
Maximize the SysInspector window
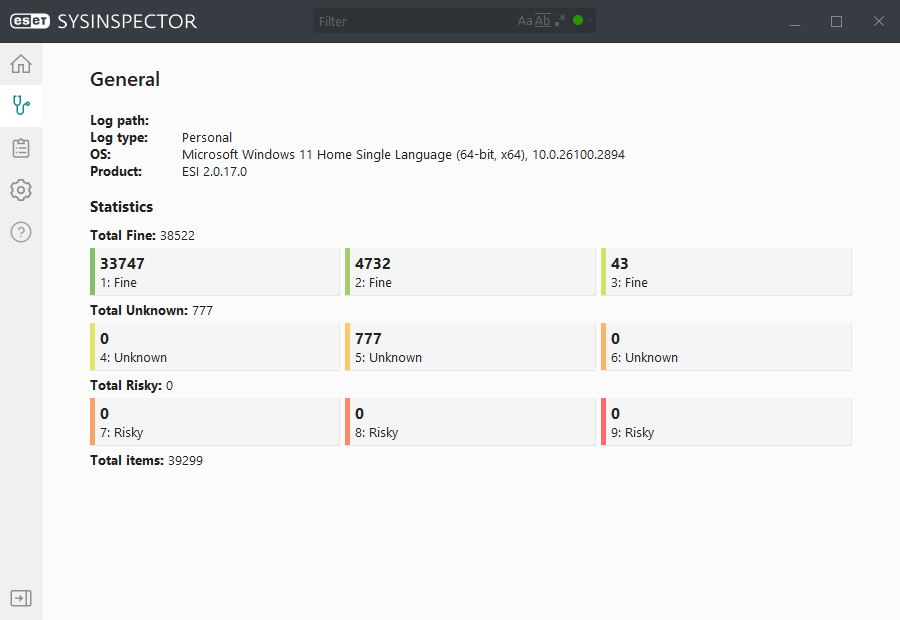pyautogui.click(x=836, y=21)
